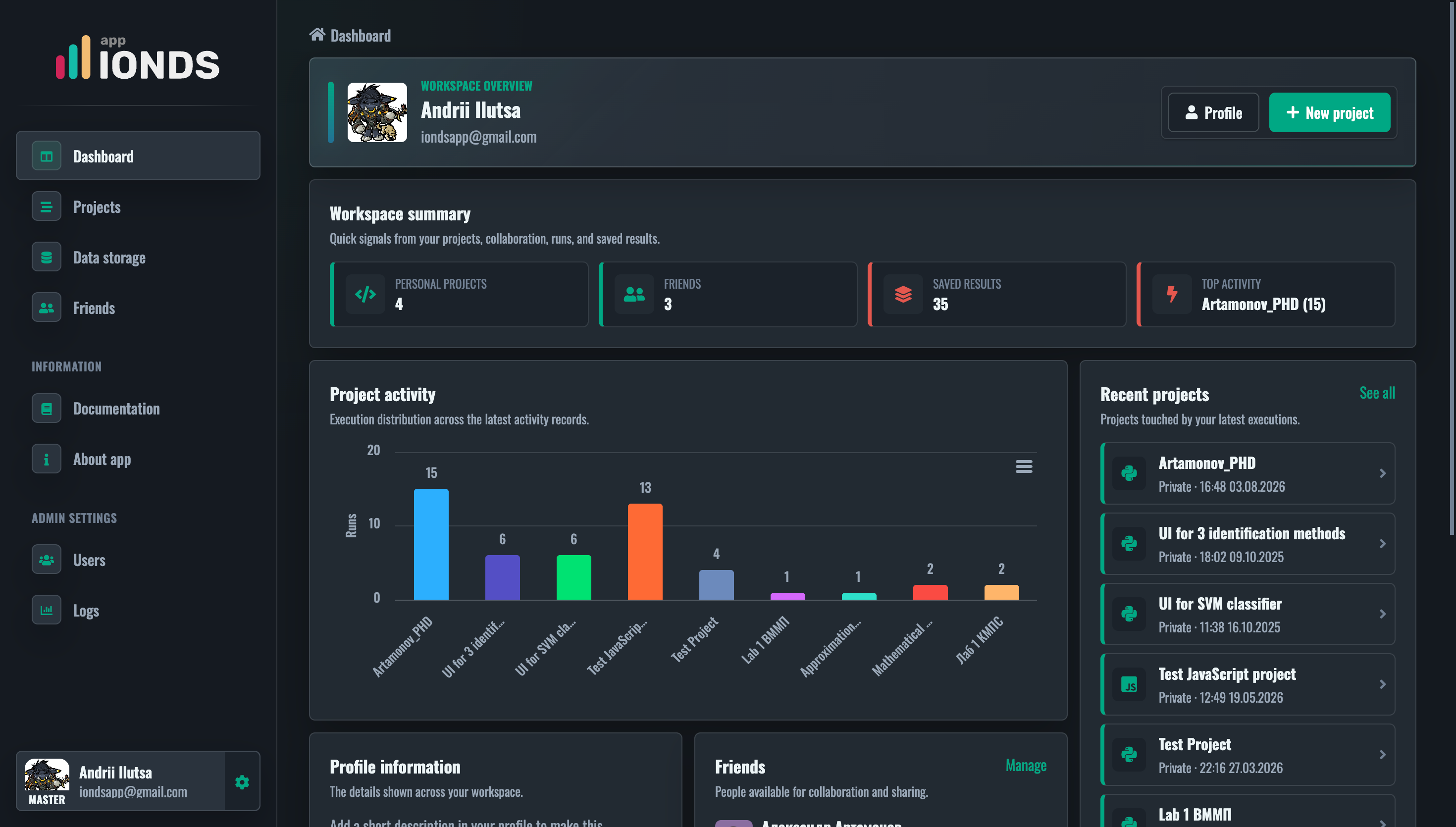Click the JS icon on Test JavaScript project

coord(1130,684)
